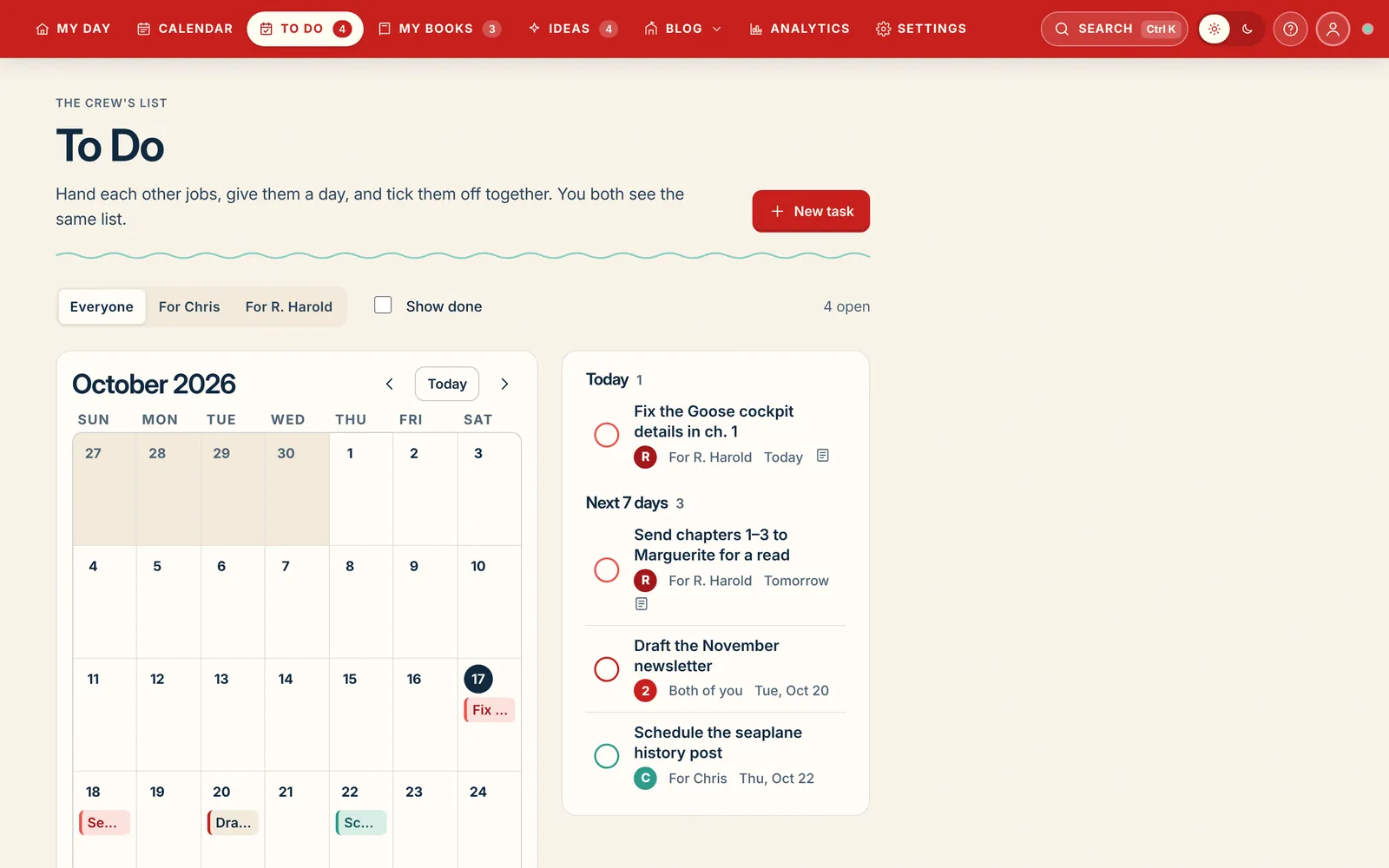Open the Se... event on October 18
Screen dimensions: 1389x868
tap(104, 823)
